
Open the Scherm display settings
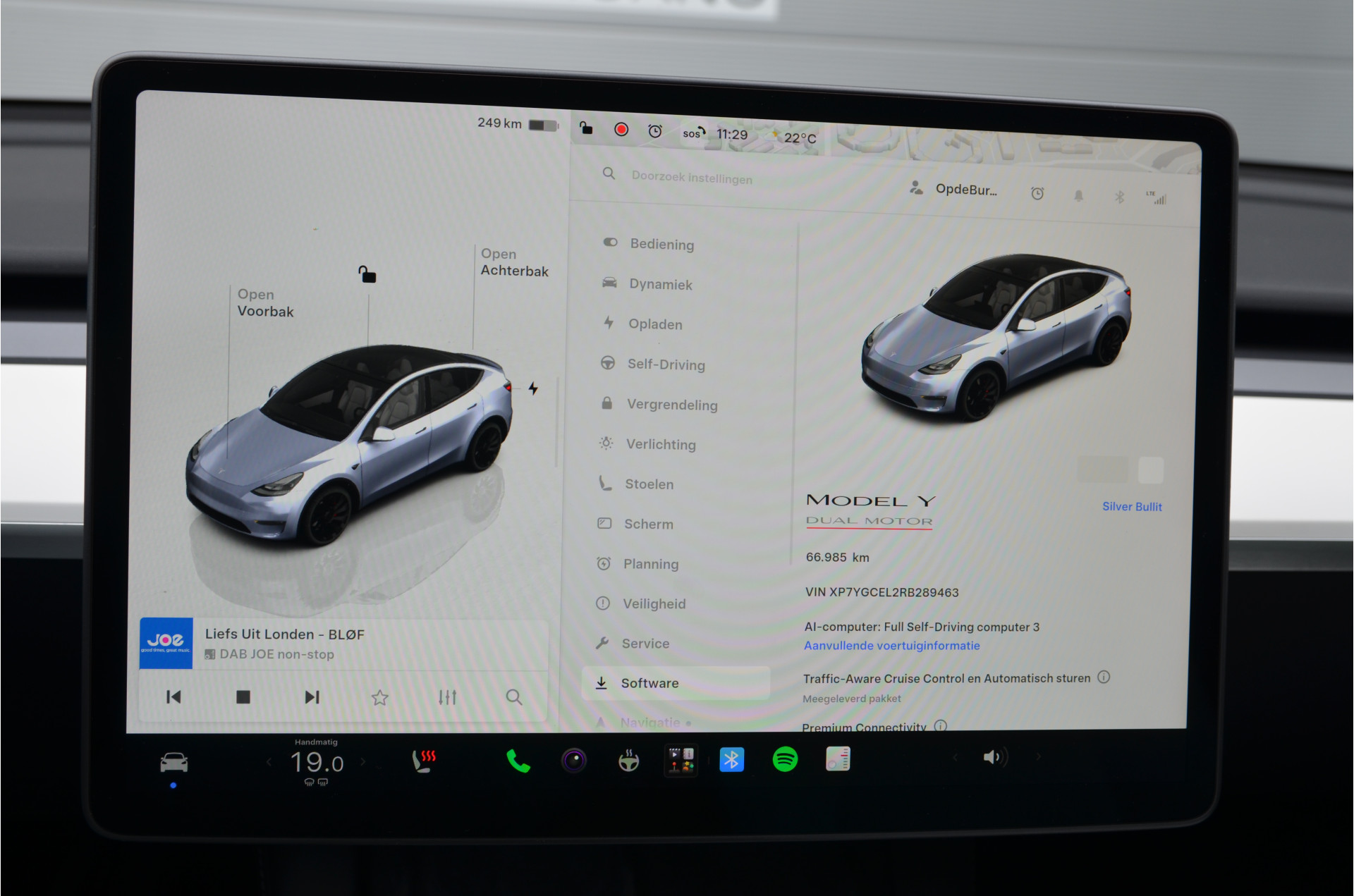[635, 524]
